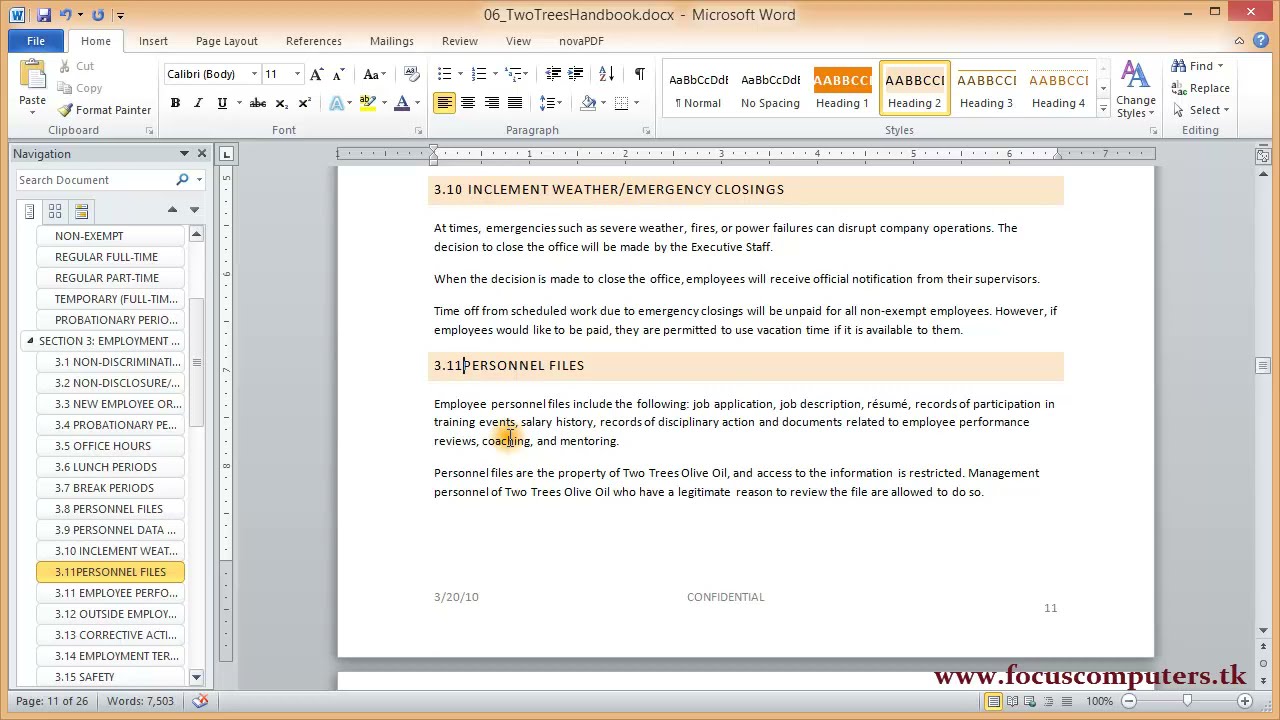Click text highlight color button
The height and width of the screenshot is (720, 1280).
[x=368, y=103]
